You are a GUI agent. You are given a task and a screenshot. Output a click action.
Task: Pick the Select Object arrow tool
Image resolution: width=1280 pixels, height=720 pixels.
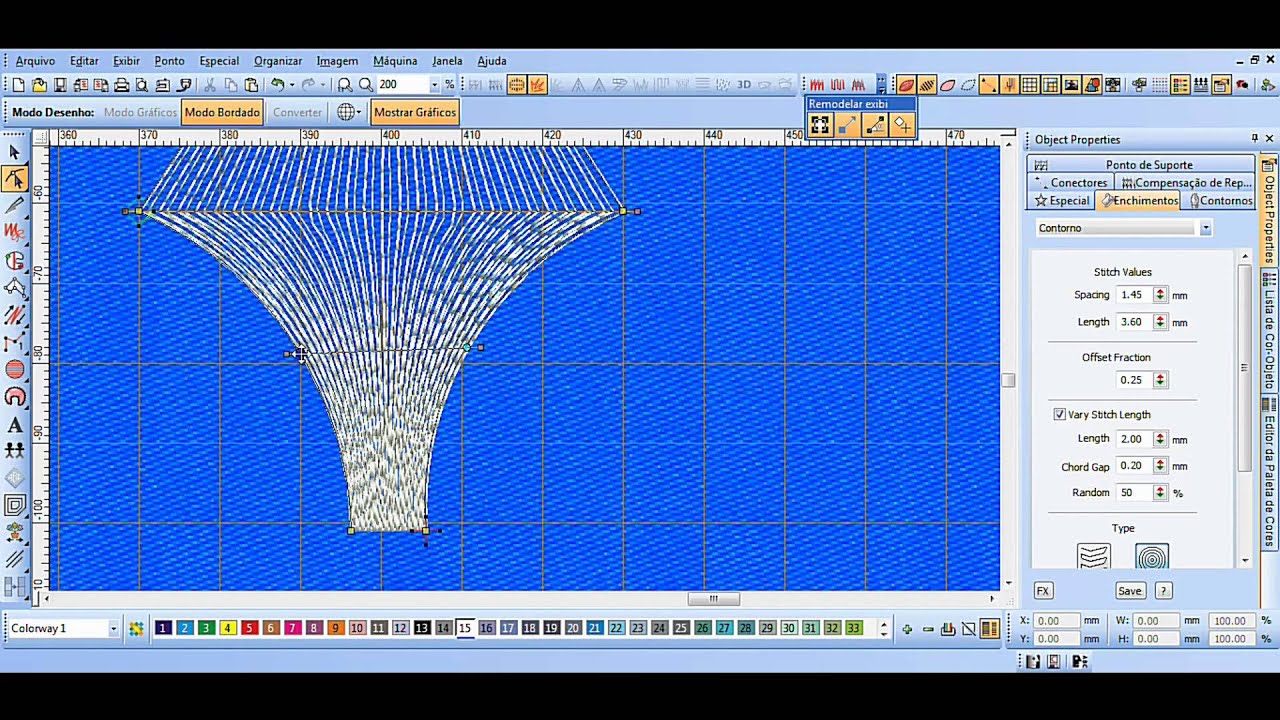[x=15, y=152]
